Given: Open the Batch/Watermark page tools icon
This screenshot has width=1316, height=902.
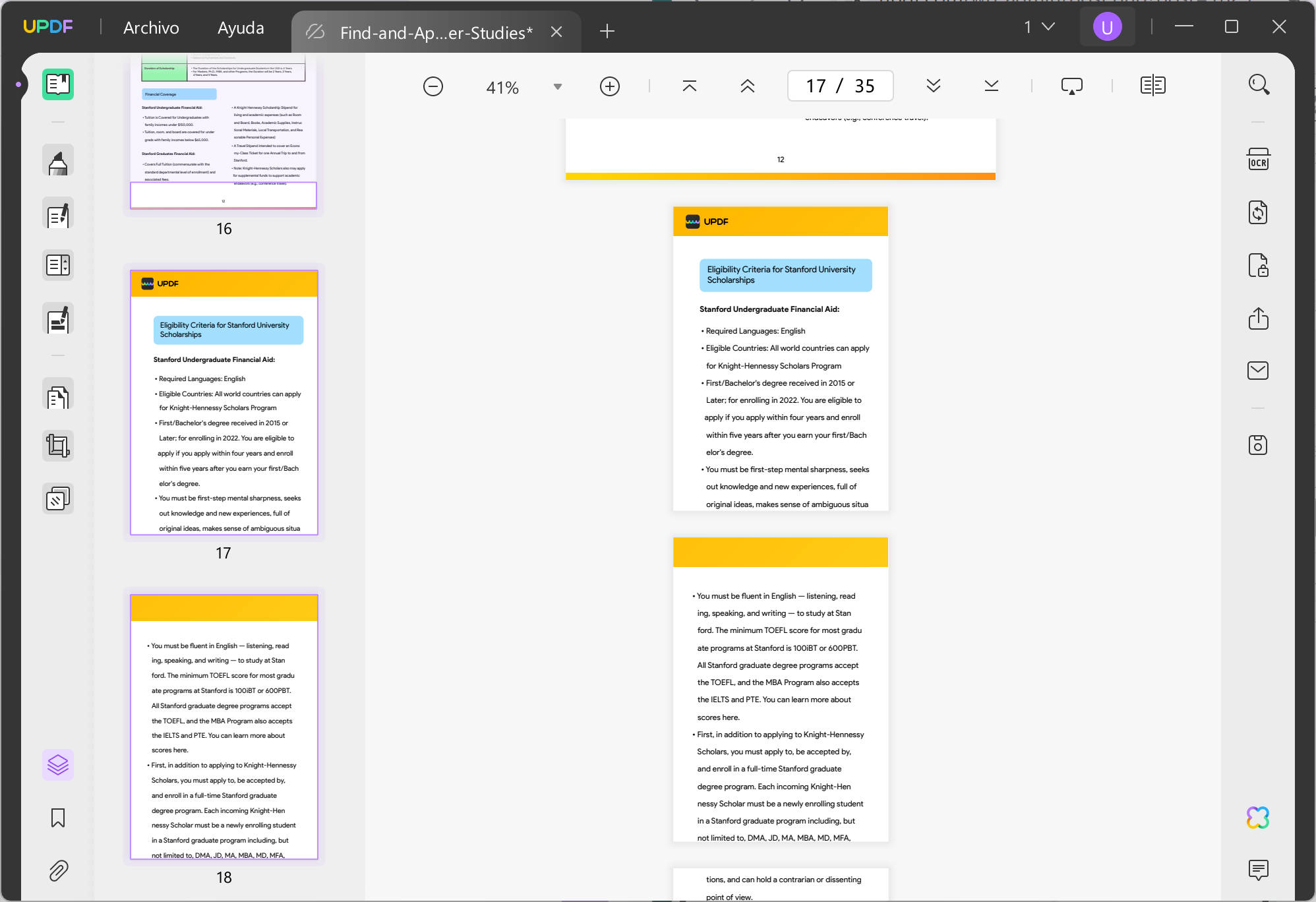Looking at the screenshot, I should coord(58,499).
